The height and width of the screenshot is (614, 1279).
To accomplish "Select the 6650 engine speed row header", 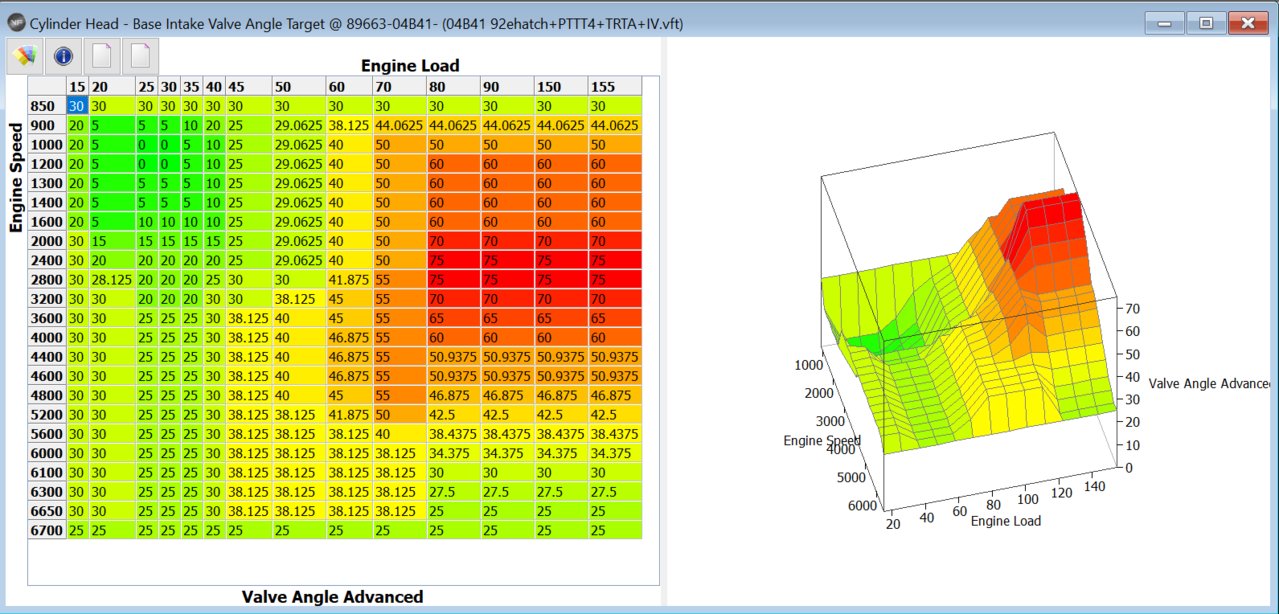I will click(47, 510).
